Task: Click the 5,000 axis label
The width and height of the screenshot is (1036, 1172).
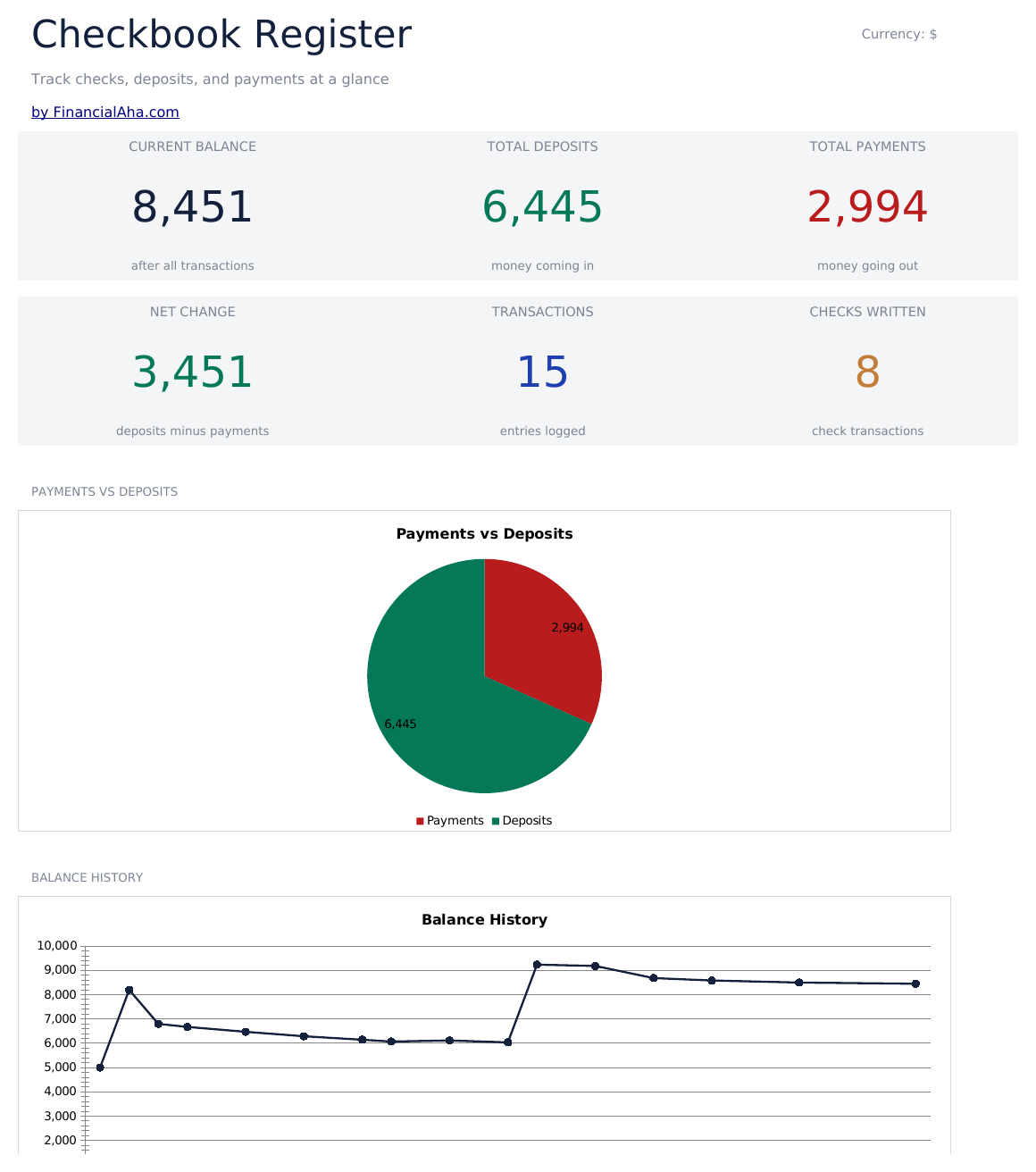Action: point(60,1067)
